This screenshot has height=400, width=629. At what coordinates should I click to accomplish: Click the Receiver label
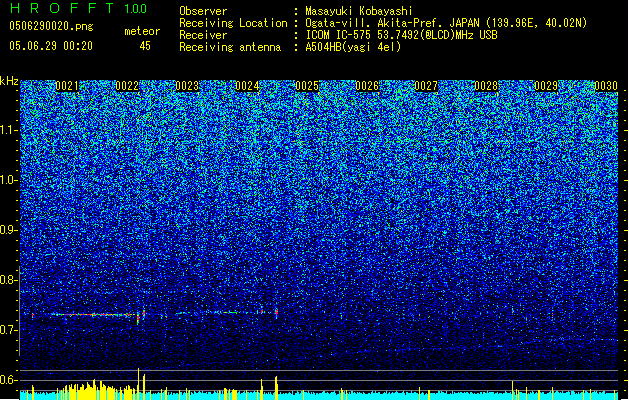tap(203, 35)
